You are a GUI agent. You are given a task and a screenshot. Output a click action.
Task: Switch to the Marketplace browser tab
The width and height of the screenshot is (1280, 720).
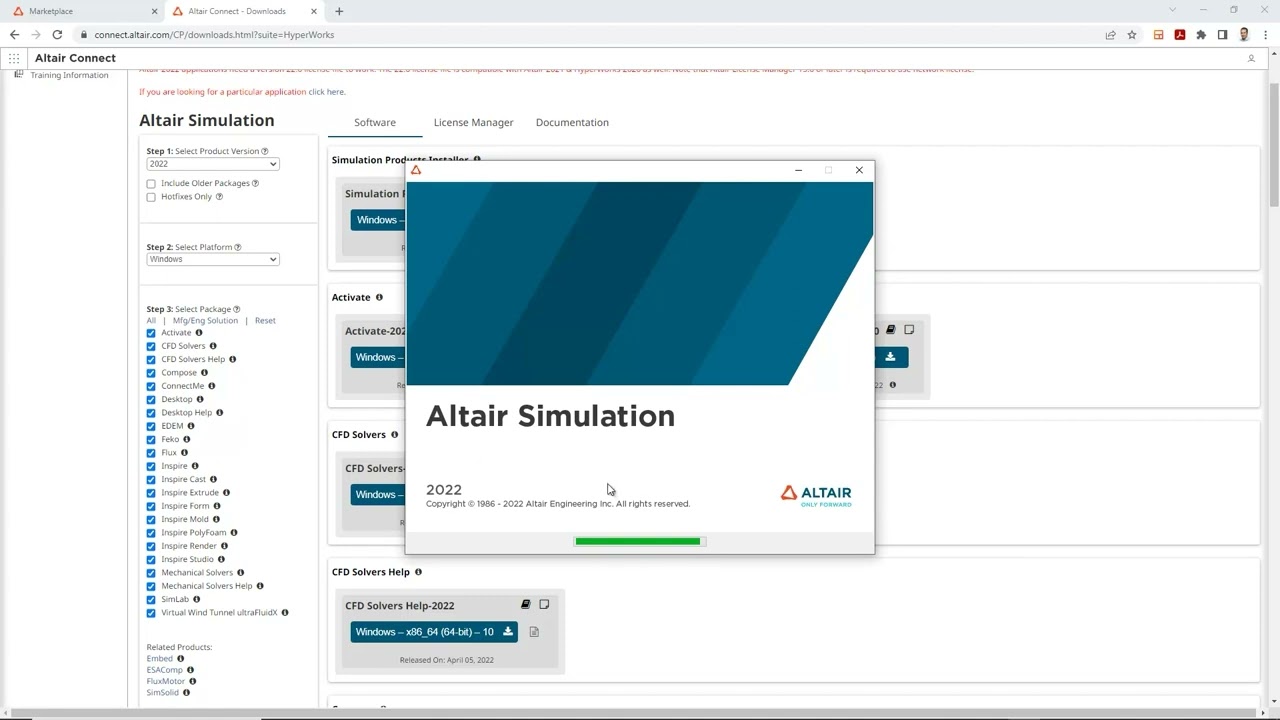click(83, 11)
